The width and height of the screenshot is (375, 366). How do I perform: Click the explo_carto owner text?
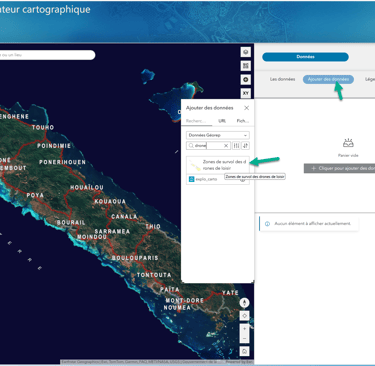[x=206, y=179]
